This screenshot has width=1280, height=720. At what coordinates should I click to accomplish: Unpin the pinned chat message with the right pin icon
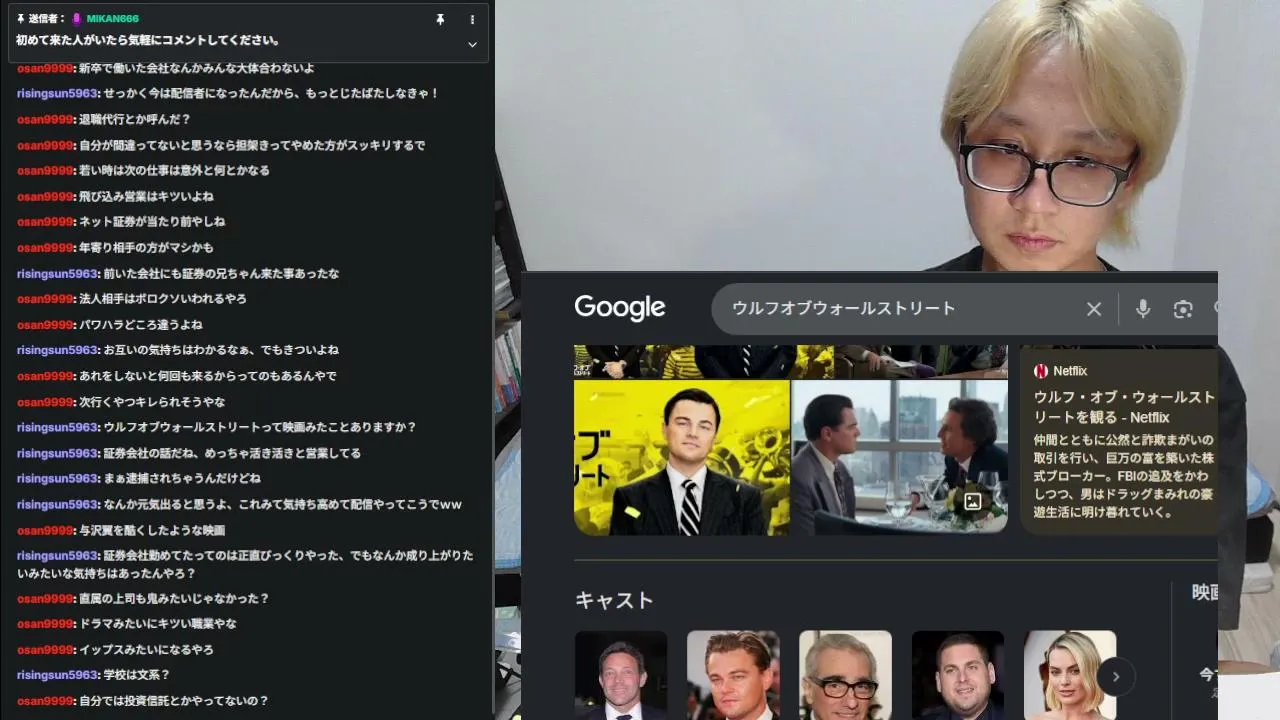440,19
